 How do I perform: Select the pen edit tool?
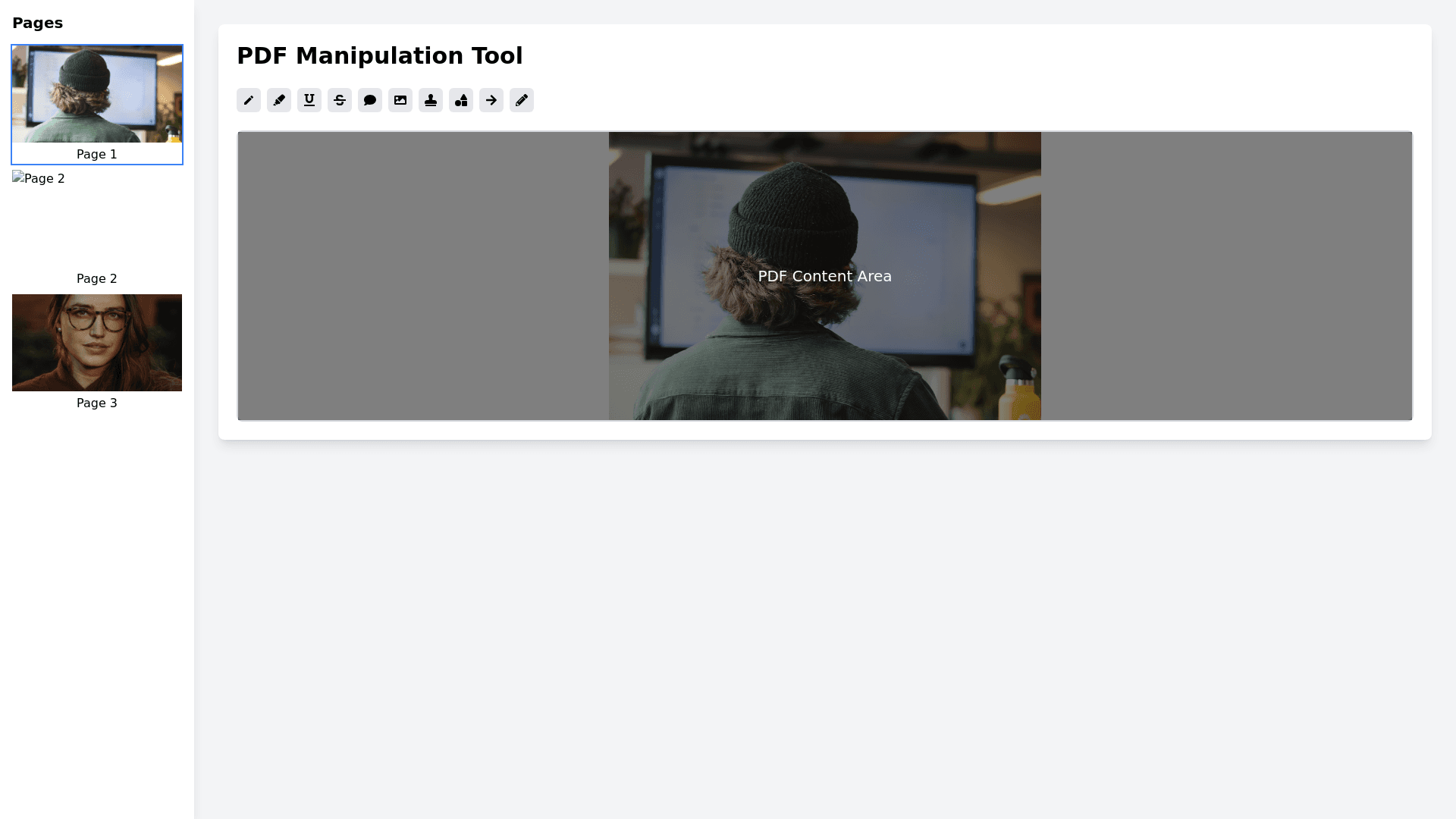[249, 100]
